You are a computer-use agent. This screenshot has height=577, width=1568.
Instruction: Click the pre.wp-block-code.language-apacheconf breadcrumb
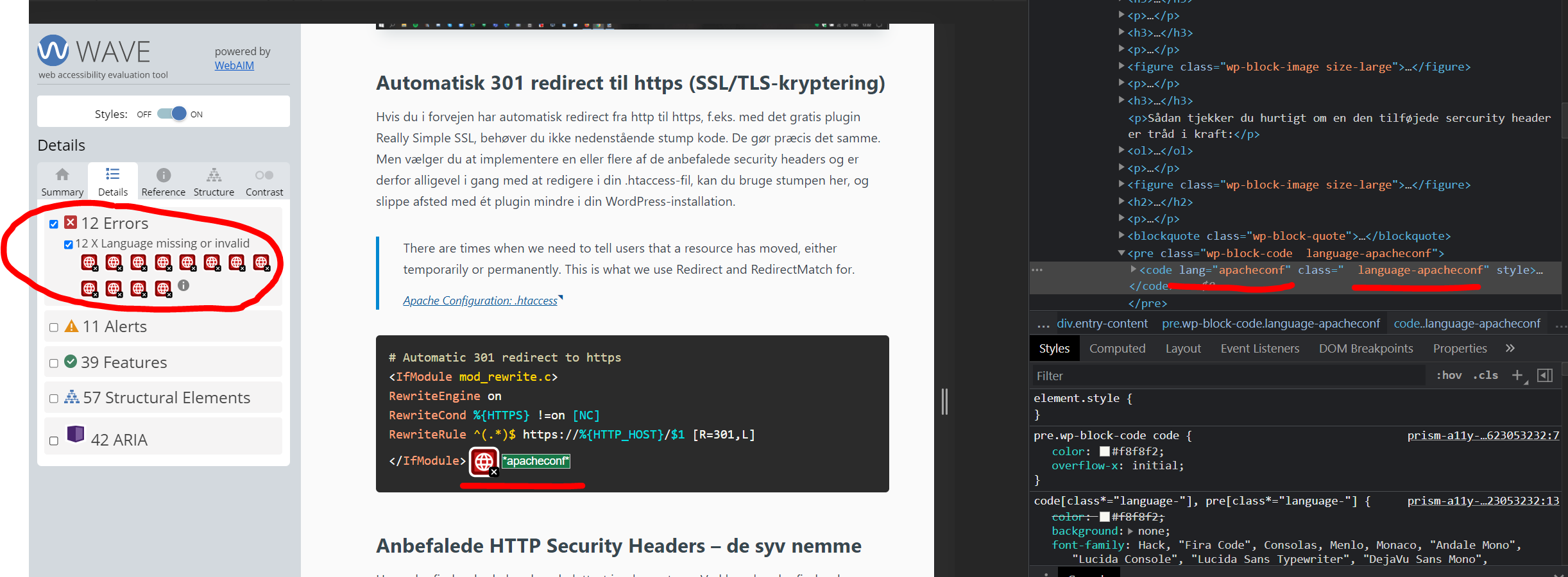coord(1271,324)
